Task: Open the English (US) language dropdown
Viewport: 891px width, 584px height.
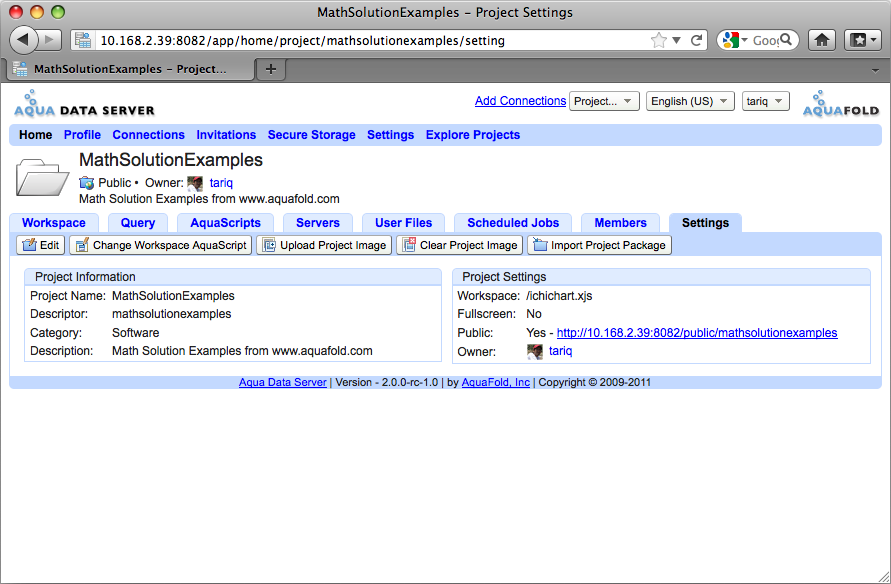Action: (x=690, y=101)
